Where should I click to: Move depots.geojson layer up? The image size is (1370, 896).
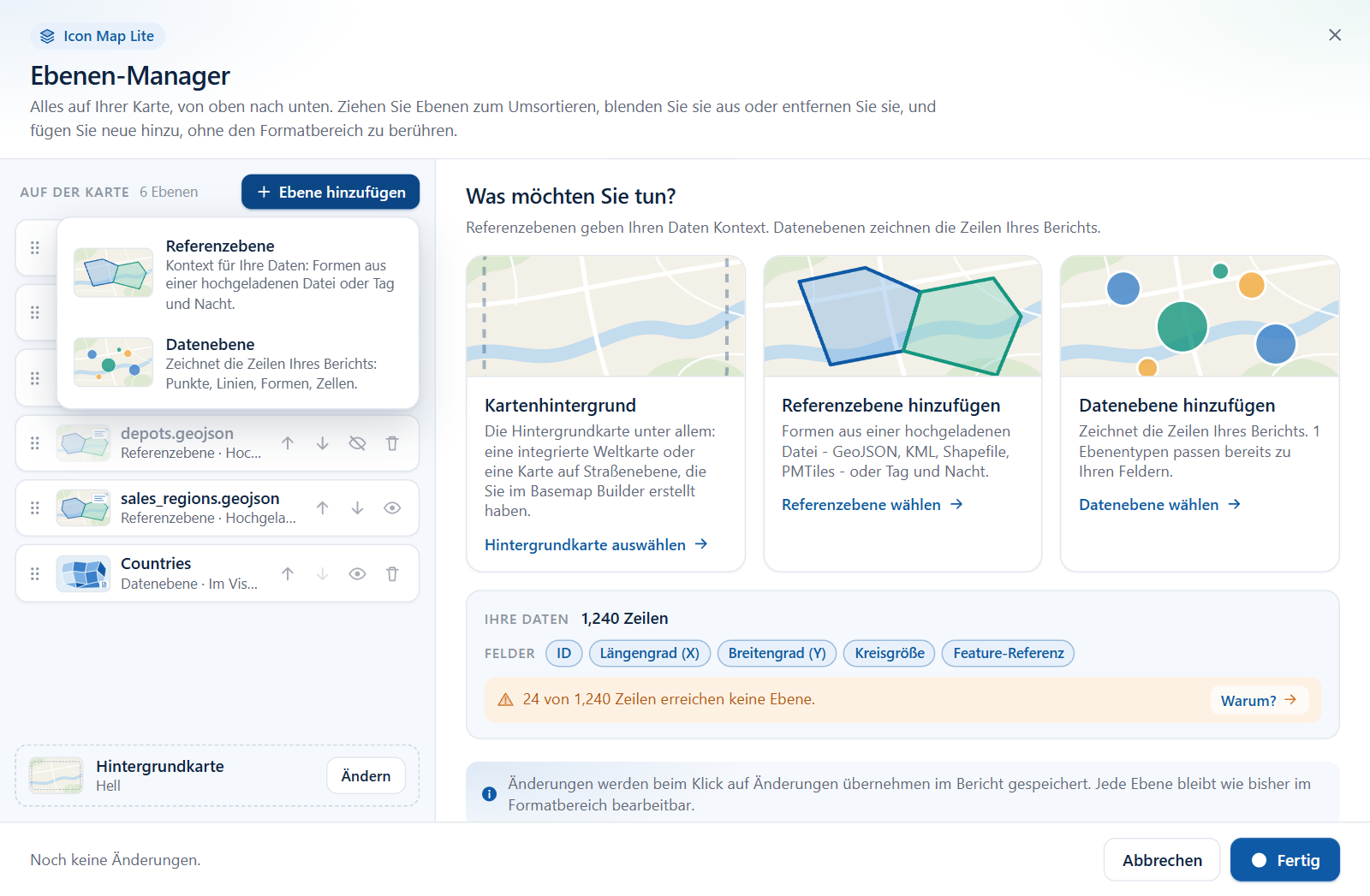(x=288, y=443)
